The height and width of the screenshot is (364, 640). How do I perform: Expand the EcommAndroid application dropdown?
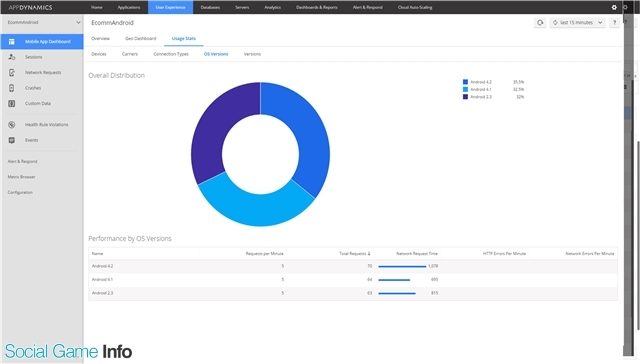pos(42,22)
